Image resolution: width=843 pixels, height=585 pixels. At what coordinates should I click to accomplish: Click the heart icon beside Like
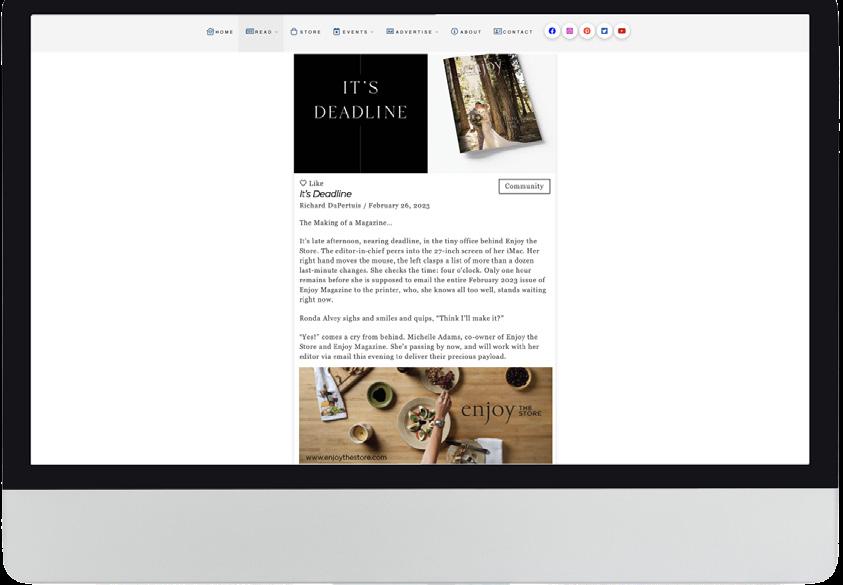[303, 183]
